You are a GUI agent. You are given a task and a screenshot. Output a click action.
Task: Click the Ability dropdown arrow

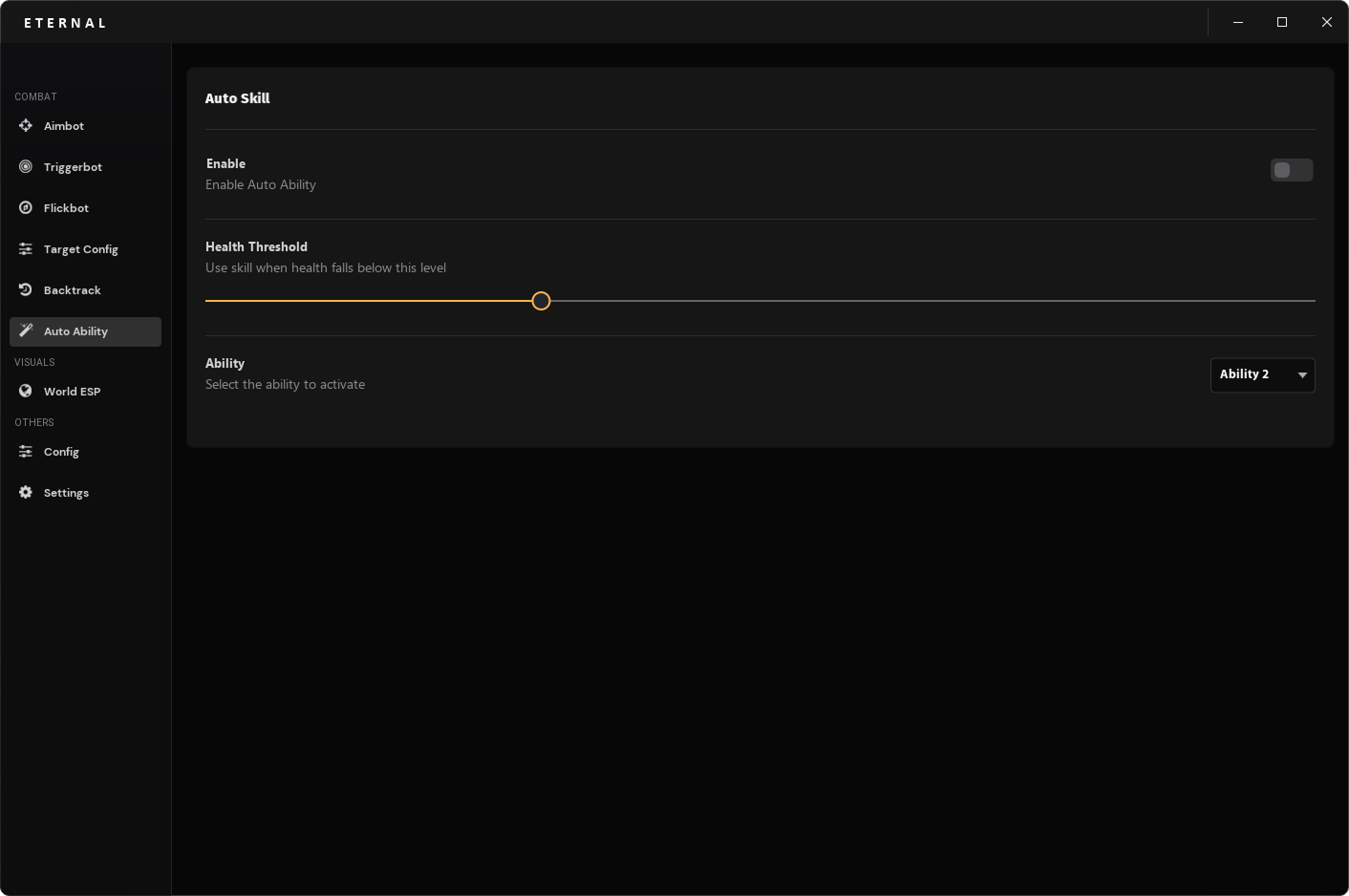(x=1302, y=375)
